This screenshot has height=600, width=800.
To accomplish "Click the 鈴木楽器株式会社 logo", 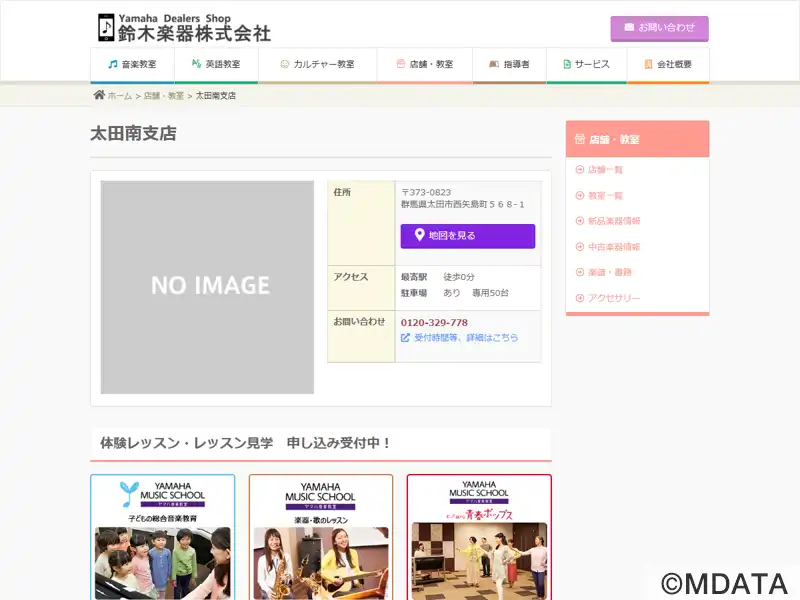I will click(184, 27).
